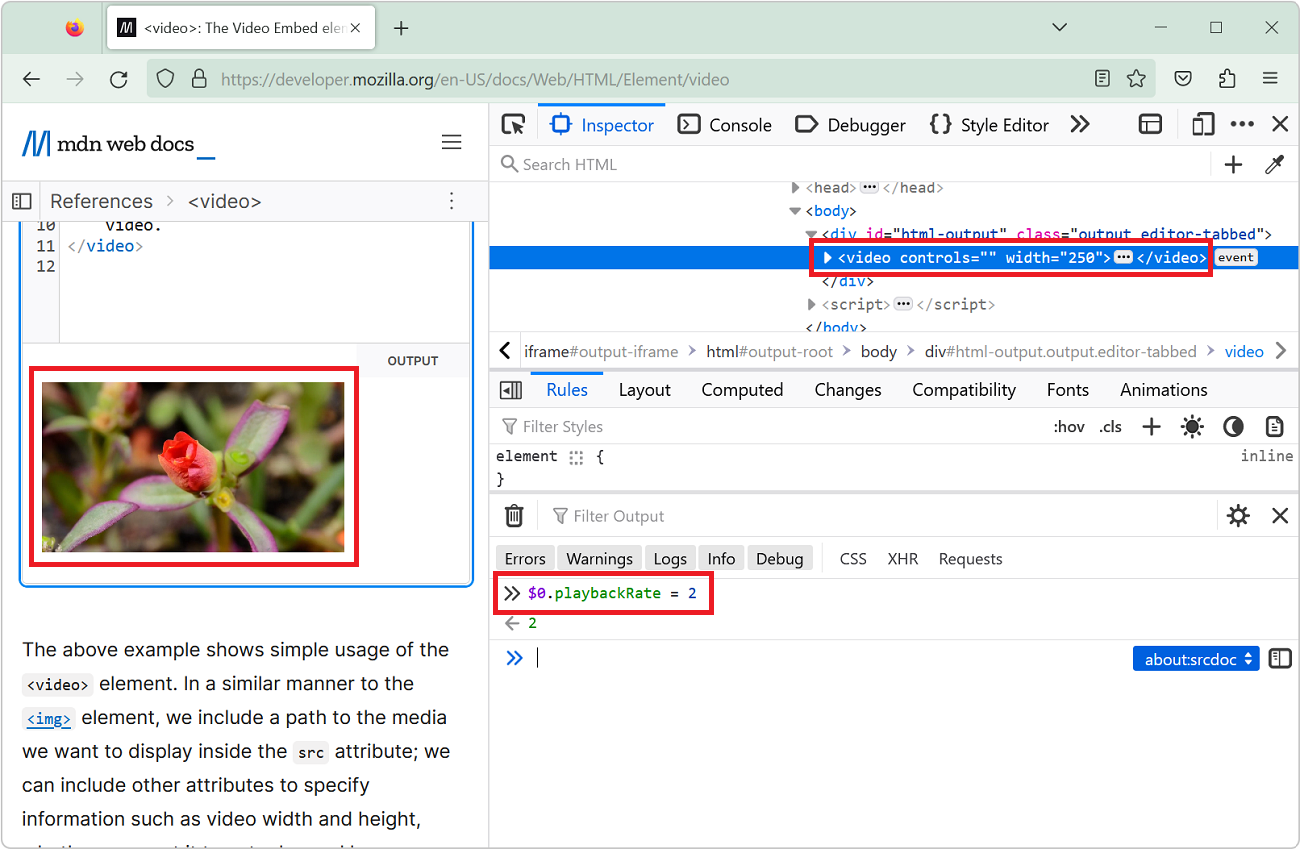Screen dimensions: 1300x849
Task: Clear the console output with the trash icon
Action: pos(514,515)
